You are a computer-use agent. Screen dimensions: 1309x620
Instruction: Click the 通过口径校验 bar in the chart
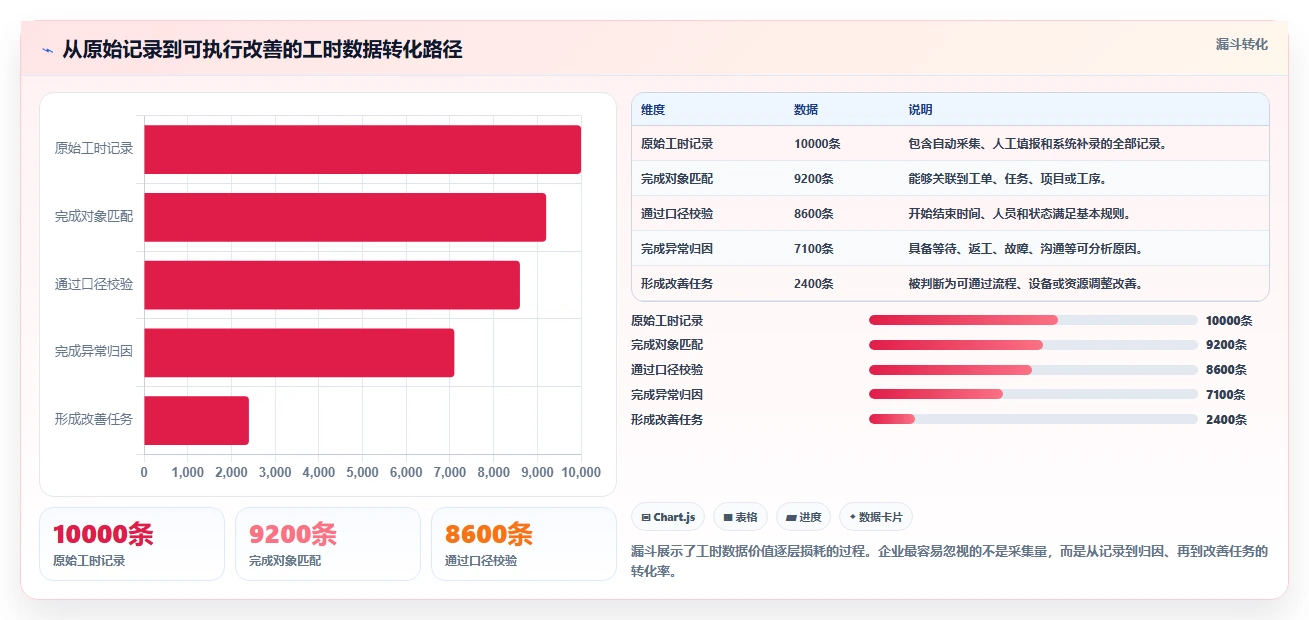(332, 285)
